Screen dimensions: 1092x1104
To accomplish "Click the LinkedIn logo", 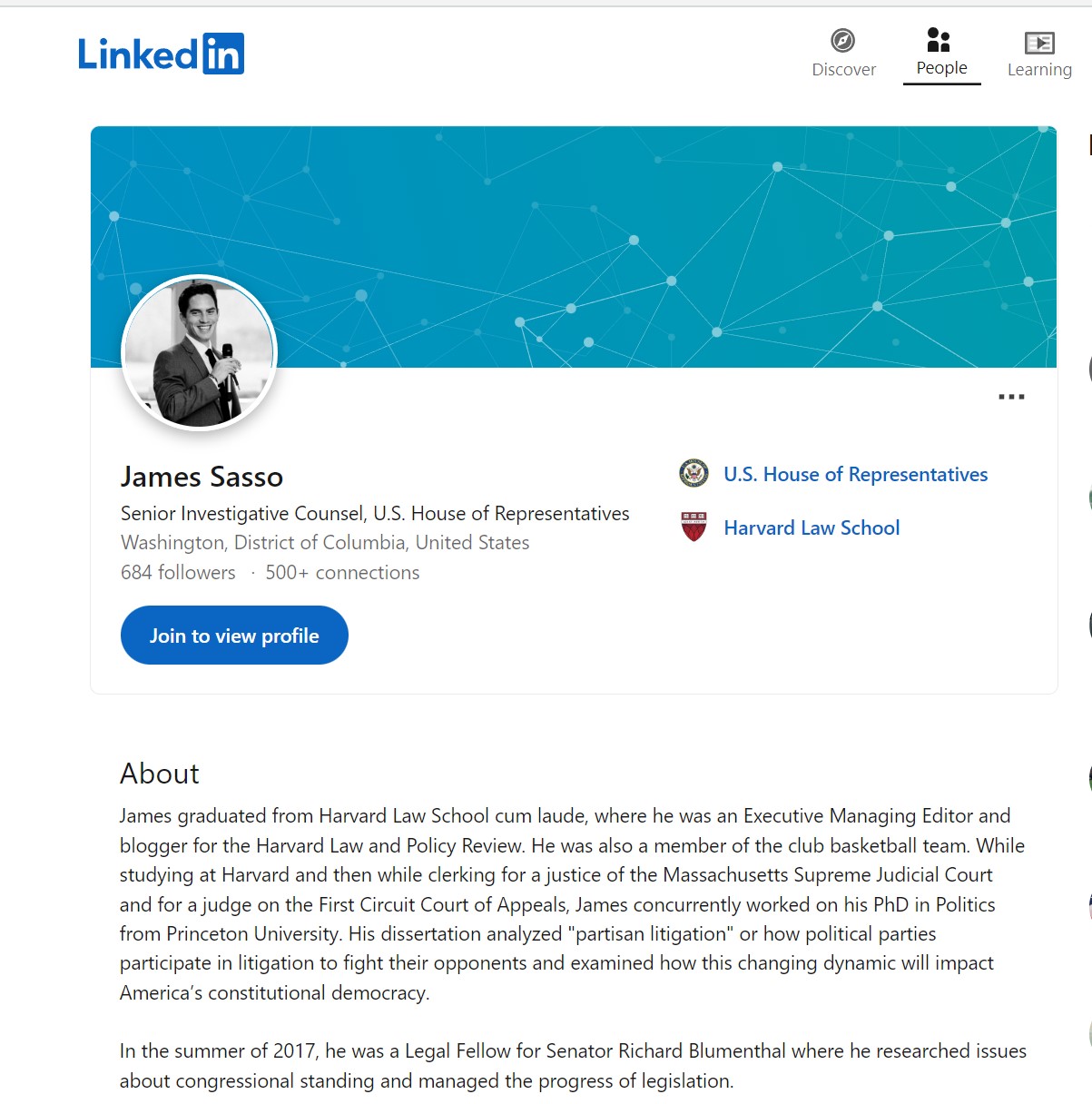I will (161, 54).
